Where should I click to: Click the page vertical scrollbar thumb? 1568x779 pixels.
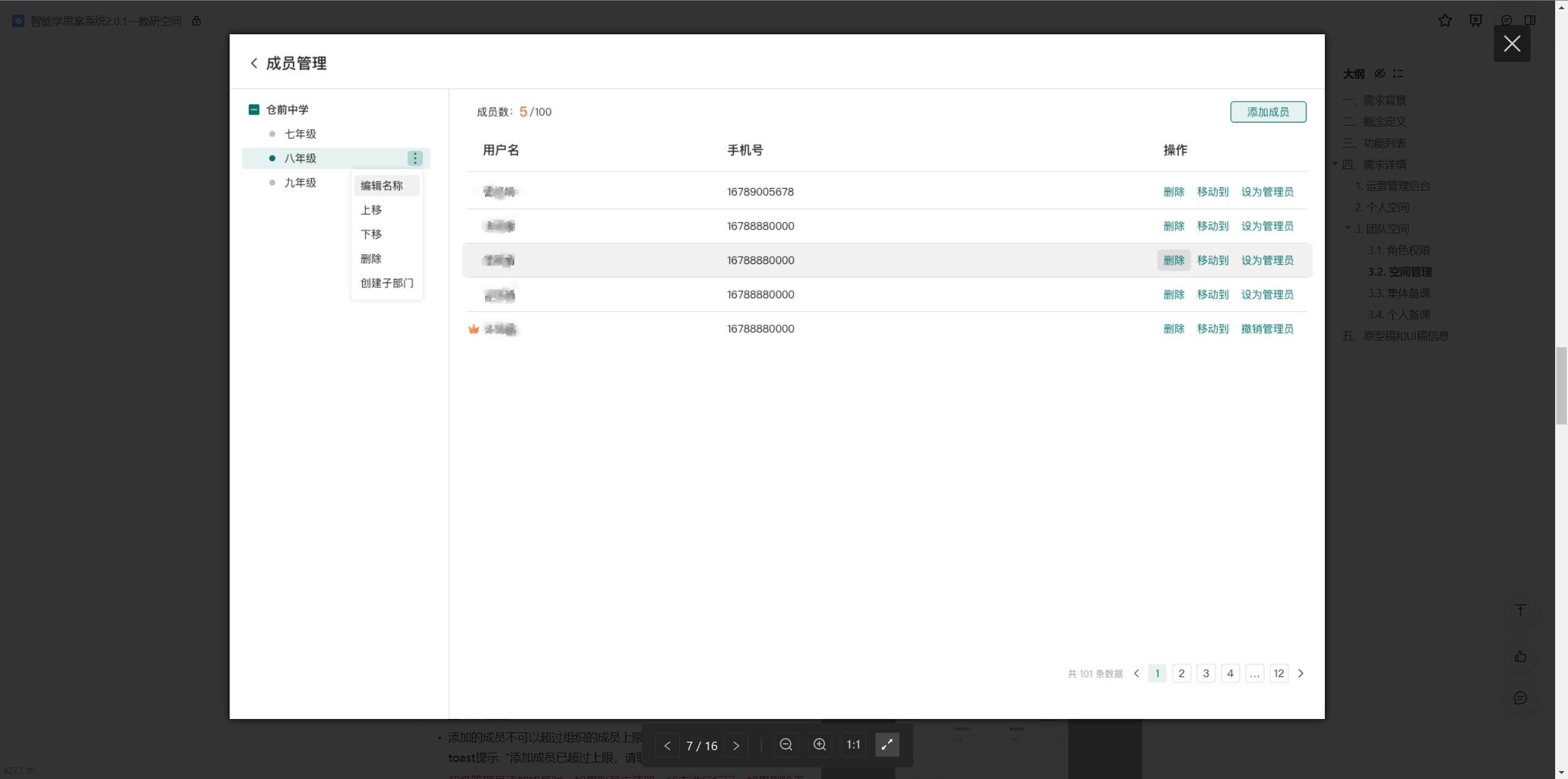point(1561,386)
